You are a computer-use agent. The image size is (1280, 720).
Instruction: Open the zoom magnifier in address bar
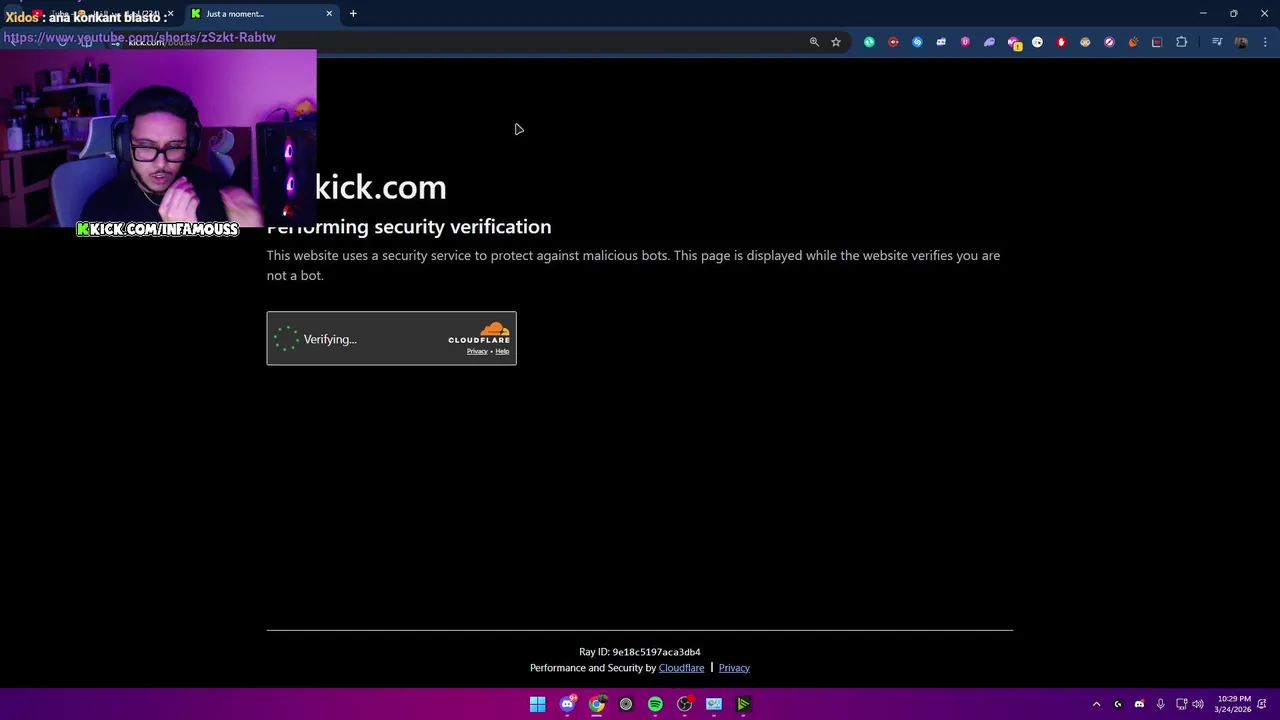[814, 42]
